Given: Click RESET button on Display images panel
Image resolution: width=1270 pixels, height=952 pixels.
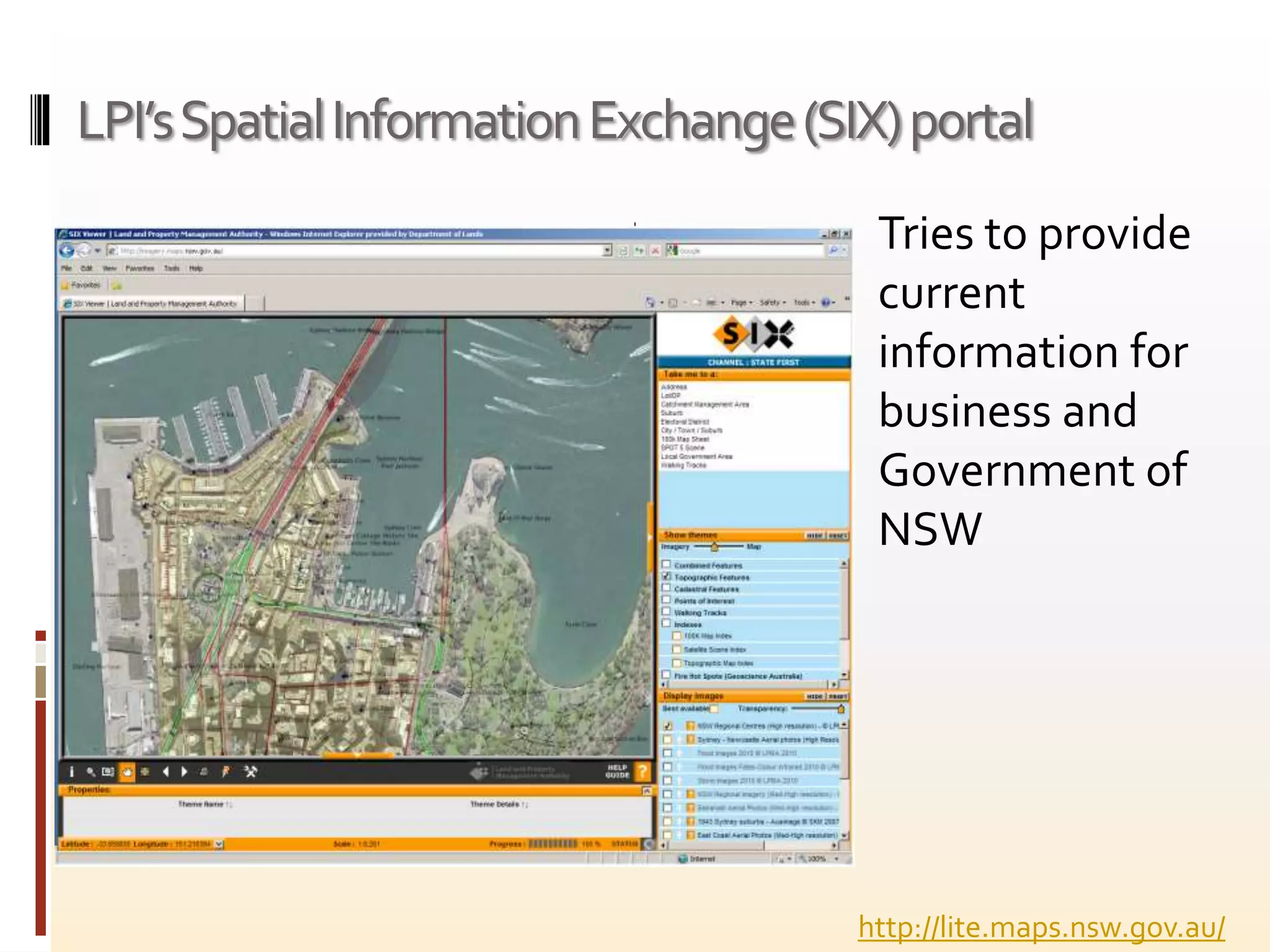Looking at the screenshot, I should point(838,697).
